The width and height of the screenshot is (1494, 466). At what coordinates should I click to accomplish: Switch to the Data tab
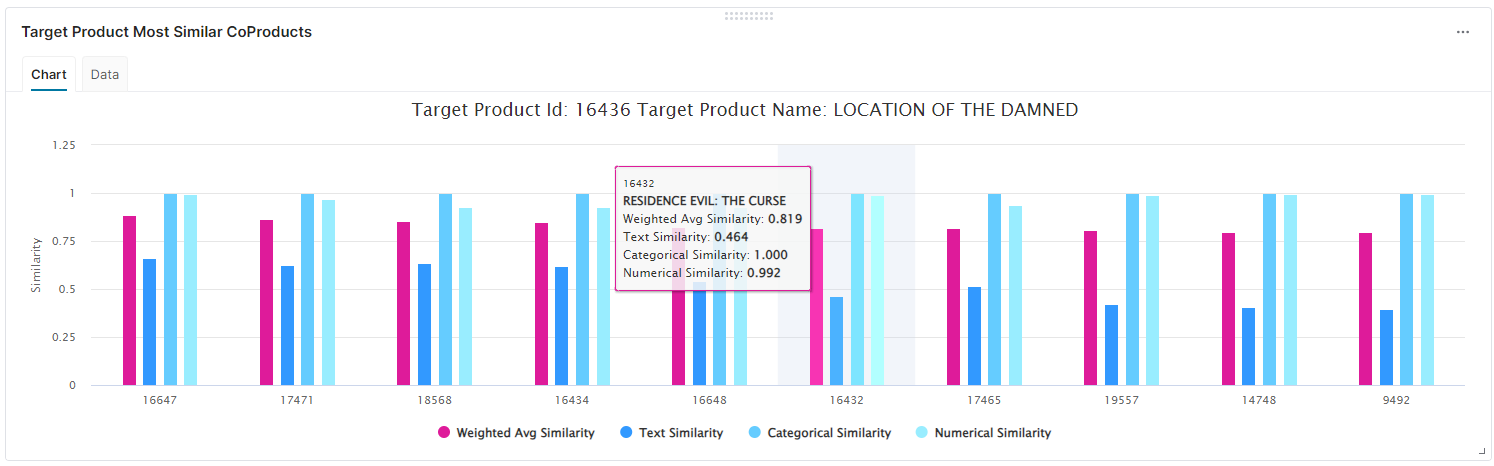coord(104,75)
